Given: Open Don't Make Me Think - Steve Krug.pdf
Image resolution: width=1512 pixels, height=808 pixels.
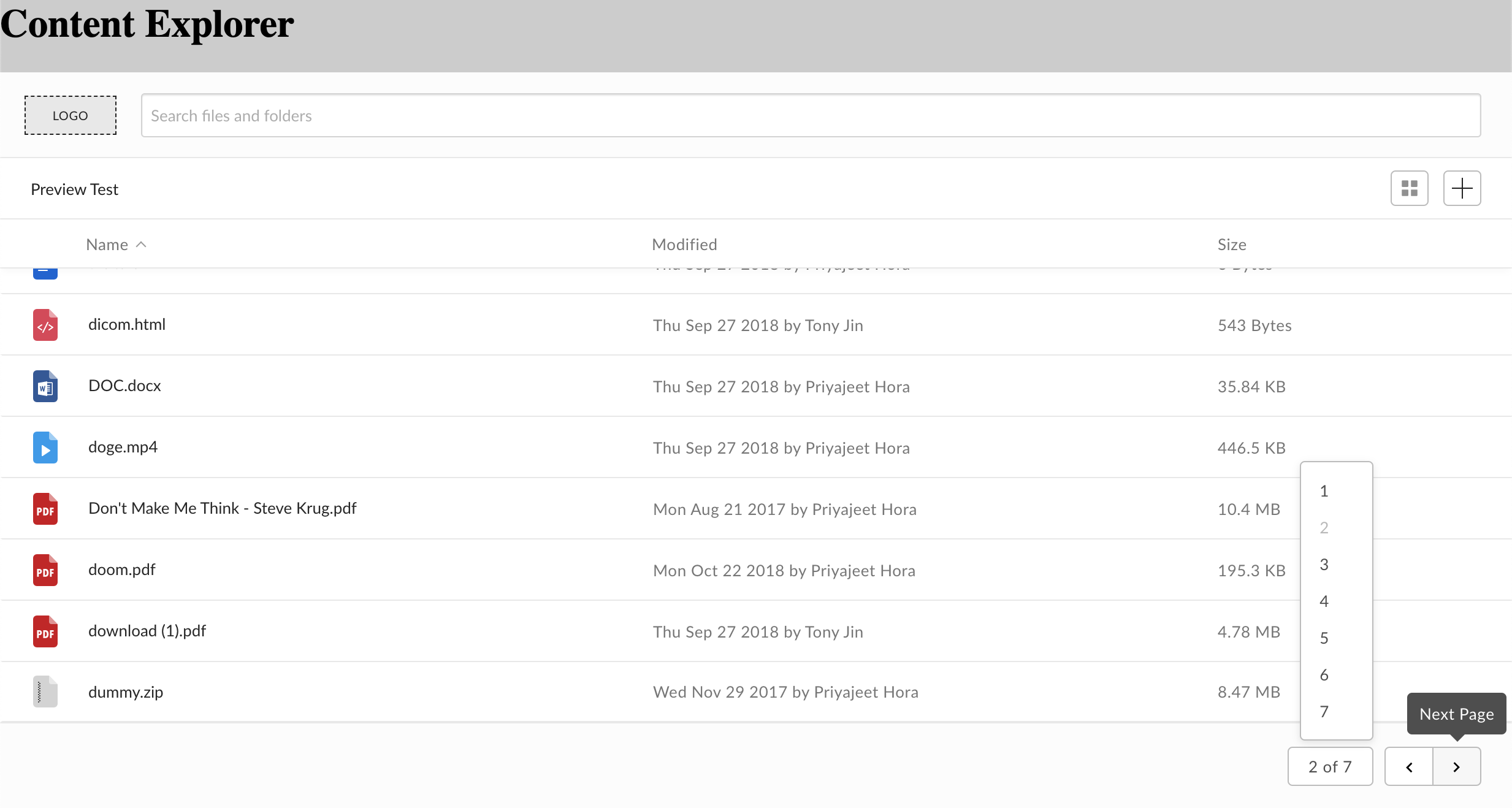Looking at the screenshot, I should pos(222,508).
